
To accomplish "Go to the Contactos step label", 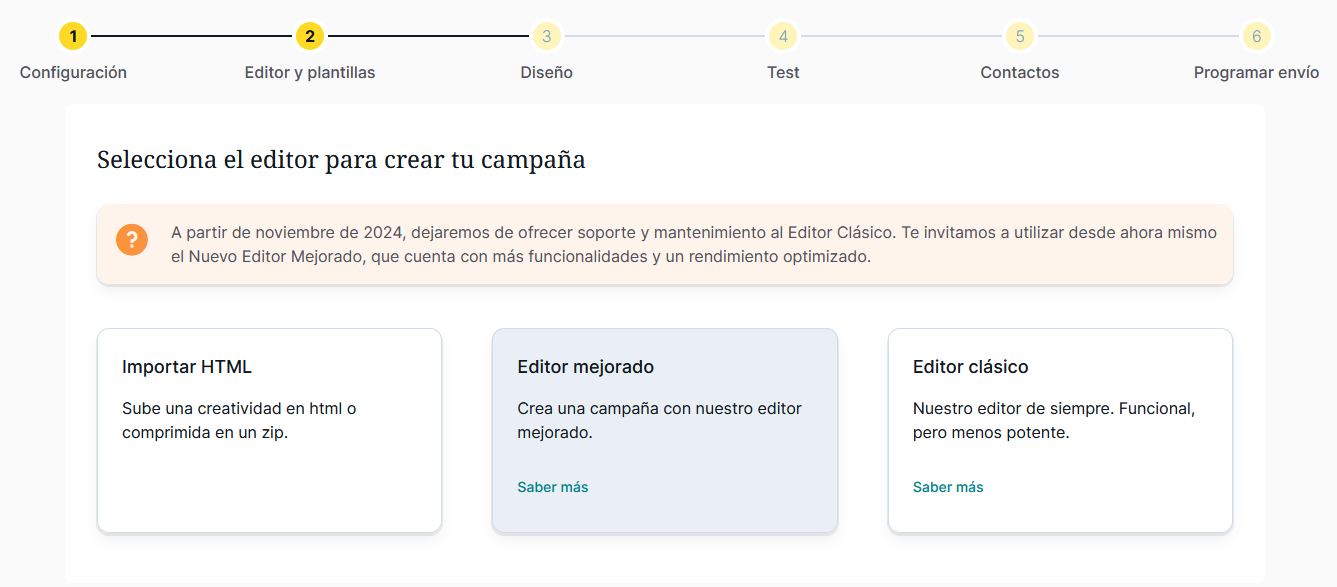I will (x=1020, y=72).
